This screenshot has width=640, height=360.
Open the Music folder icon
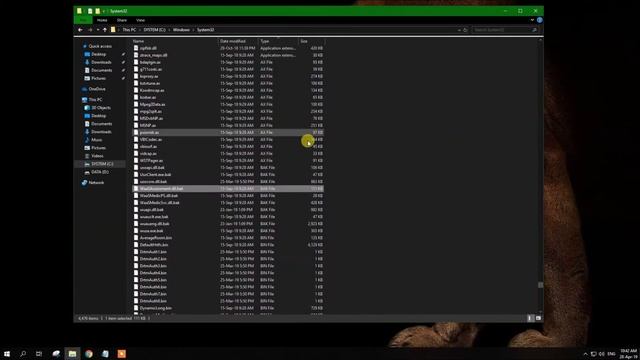tap(87, 140)
